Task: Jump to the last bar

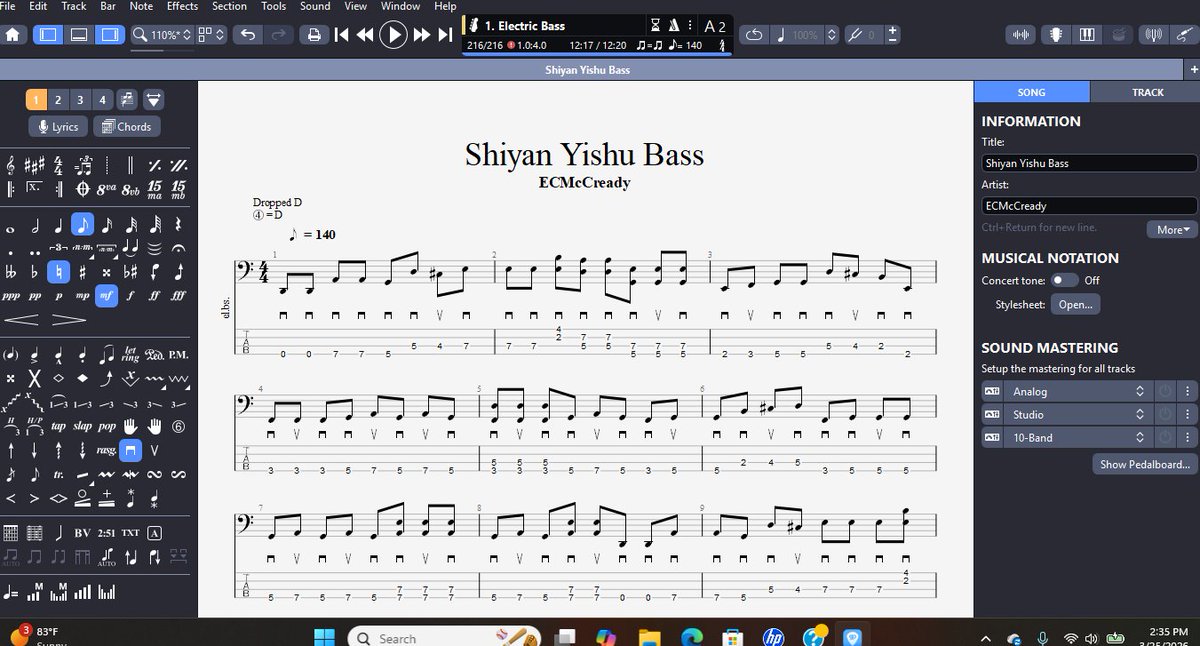Action: pyautogui.click(x=446, y=35)
